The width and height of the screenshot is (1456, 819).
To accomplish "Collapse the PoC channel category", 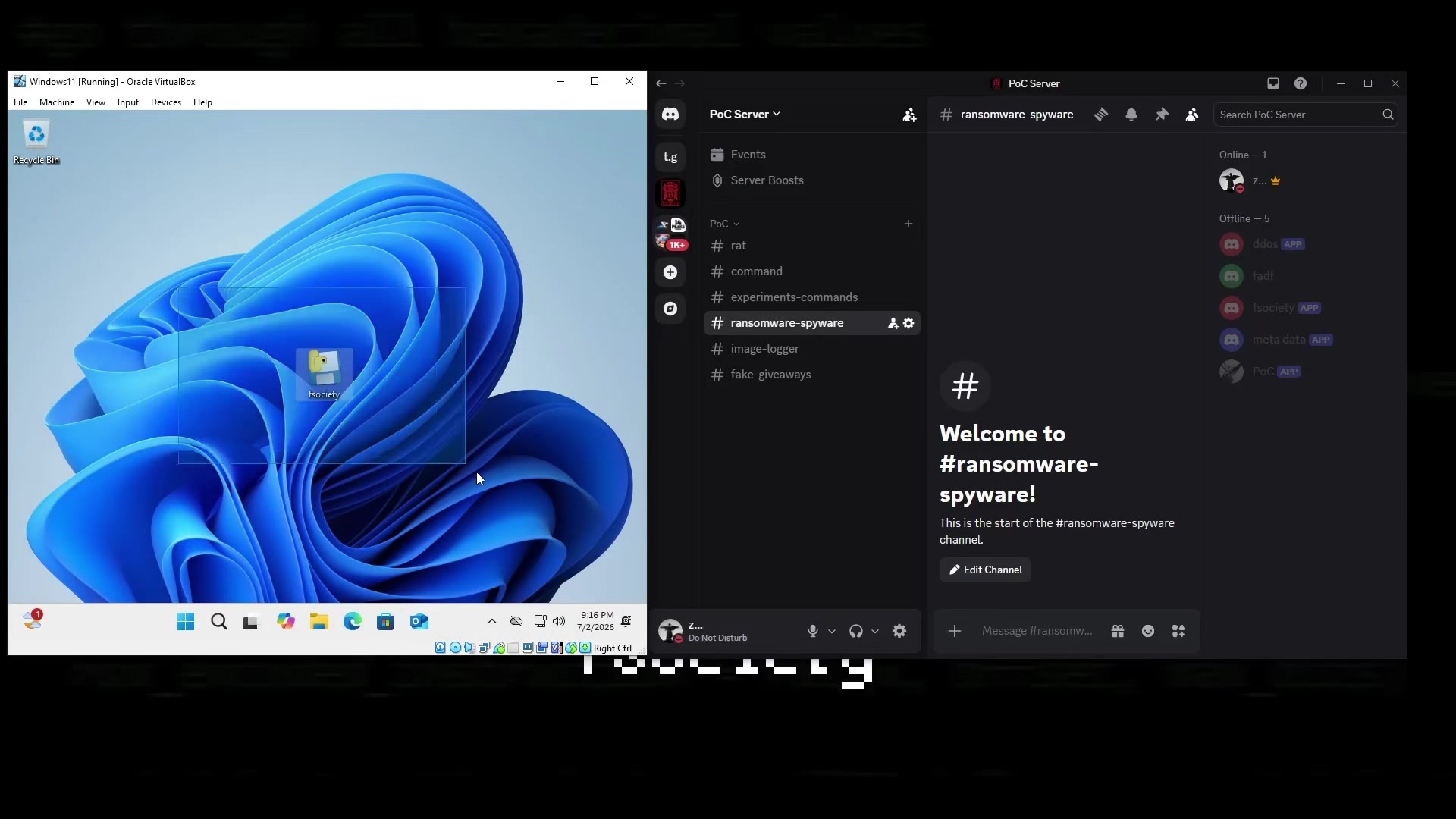I will [724, 224].
